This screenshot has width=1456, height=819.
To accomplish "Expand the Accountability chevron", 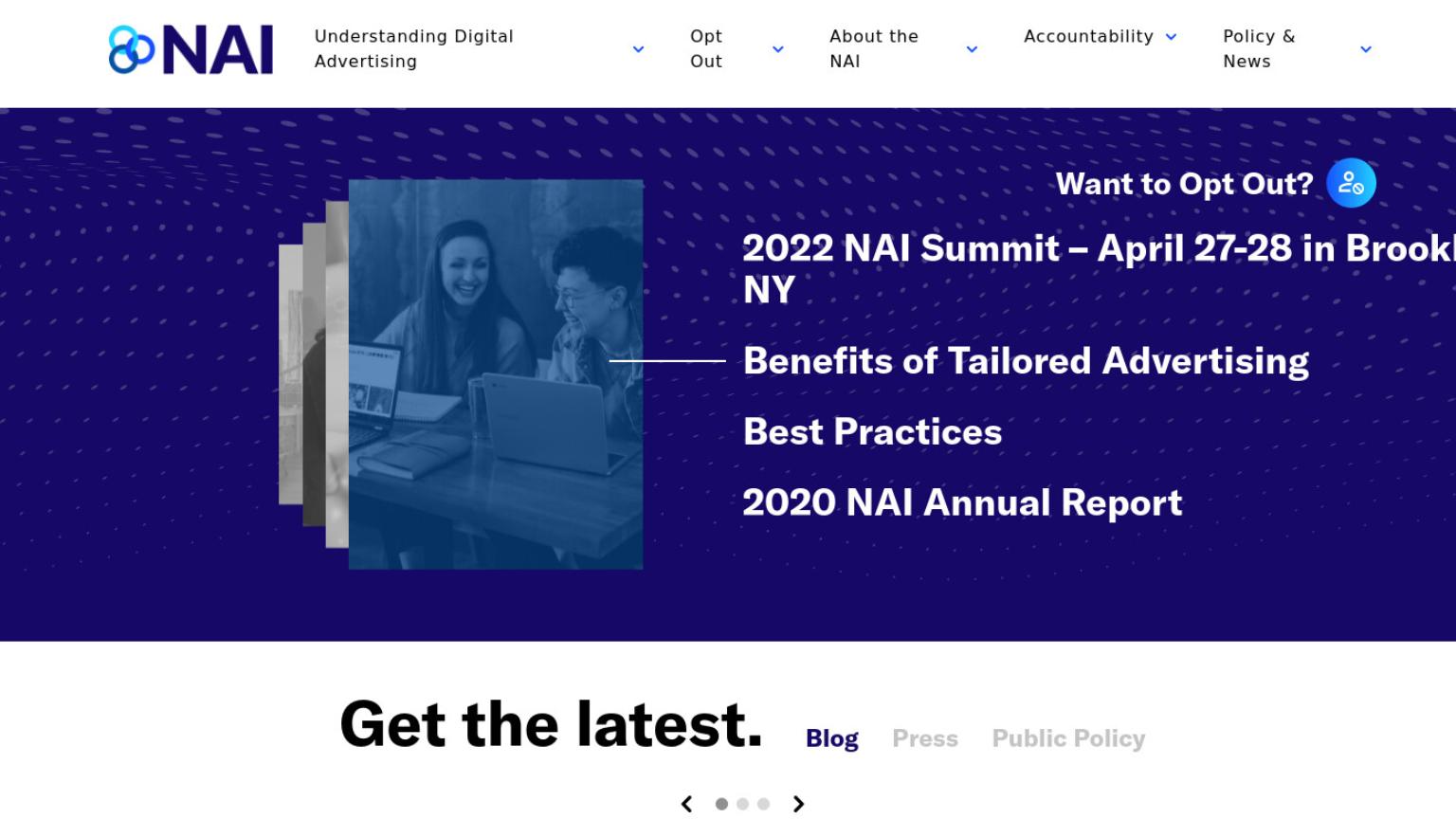I will (1171, 37).
